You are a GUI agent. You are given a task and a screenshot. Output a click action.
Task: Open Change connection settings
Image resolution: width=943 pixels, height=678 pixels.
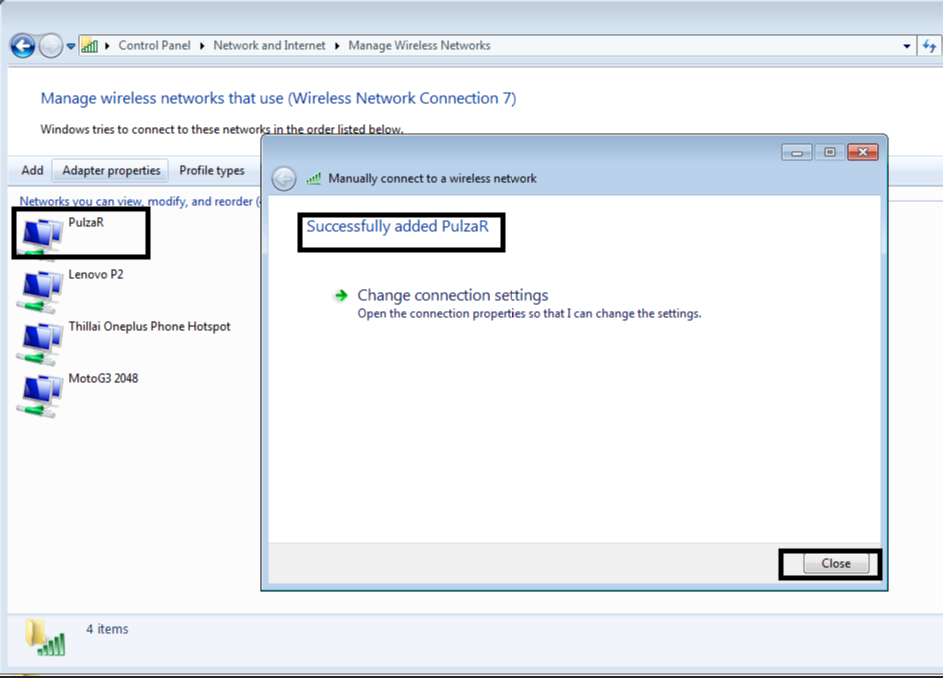point(452,295)
